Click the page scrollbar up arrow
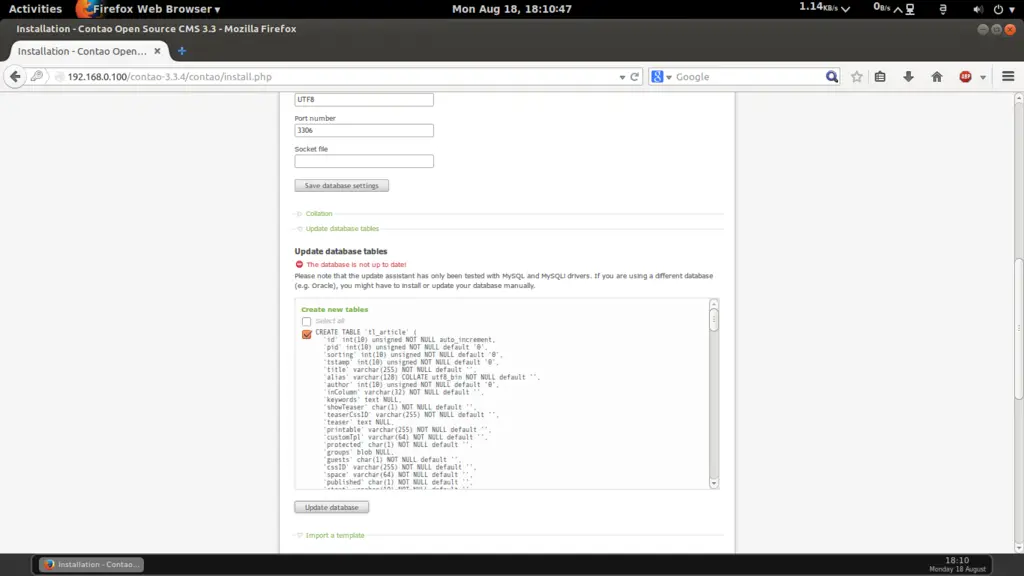 1019,98
